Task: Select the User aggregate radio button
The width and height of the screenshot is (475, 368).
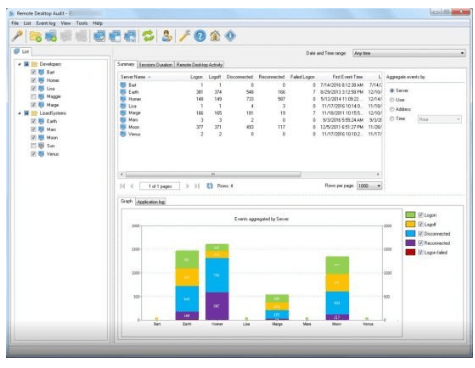Action: pyautogui.click(x=392, y=100)
